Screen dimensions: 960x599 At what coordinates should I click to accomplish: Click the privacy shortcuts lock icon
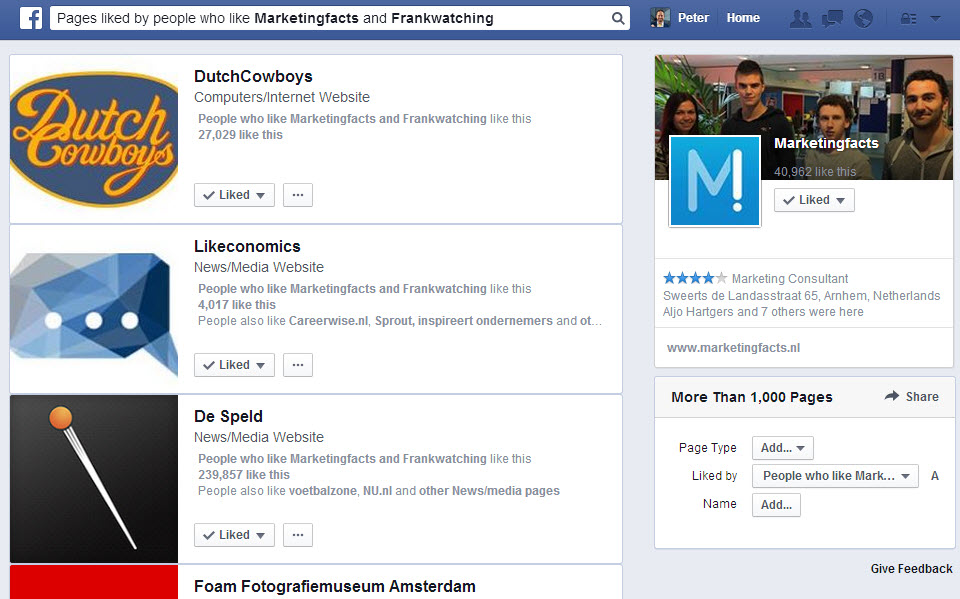(x=908, y=18)
